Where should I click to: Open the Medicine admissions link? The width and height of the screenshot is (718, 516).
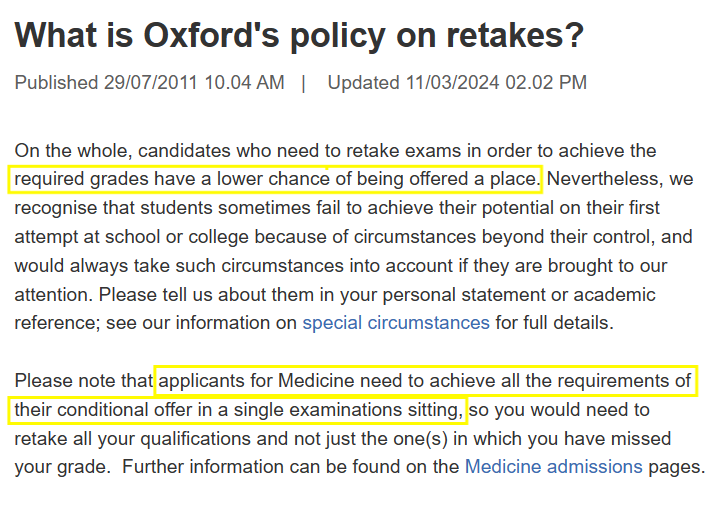tap(553, 467)
